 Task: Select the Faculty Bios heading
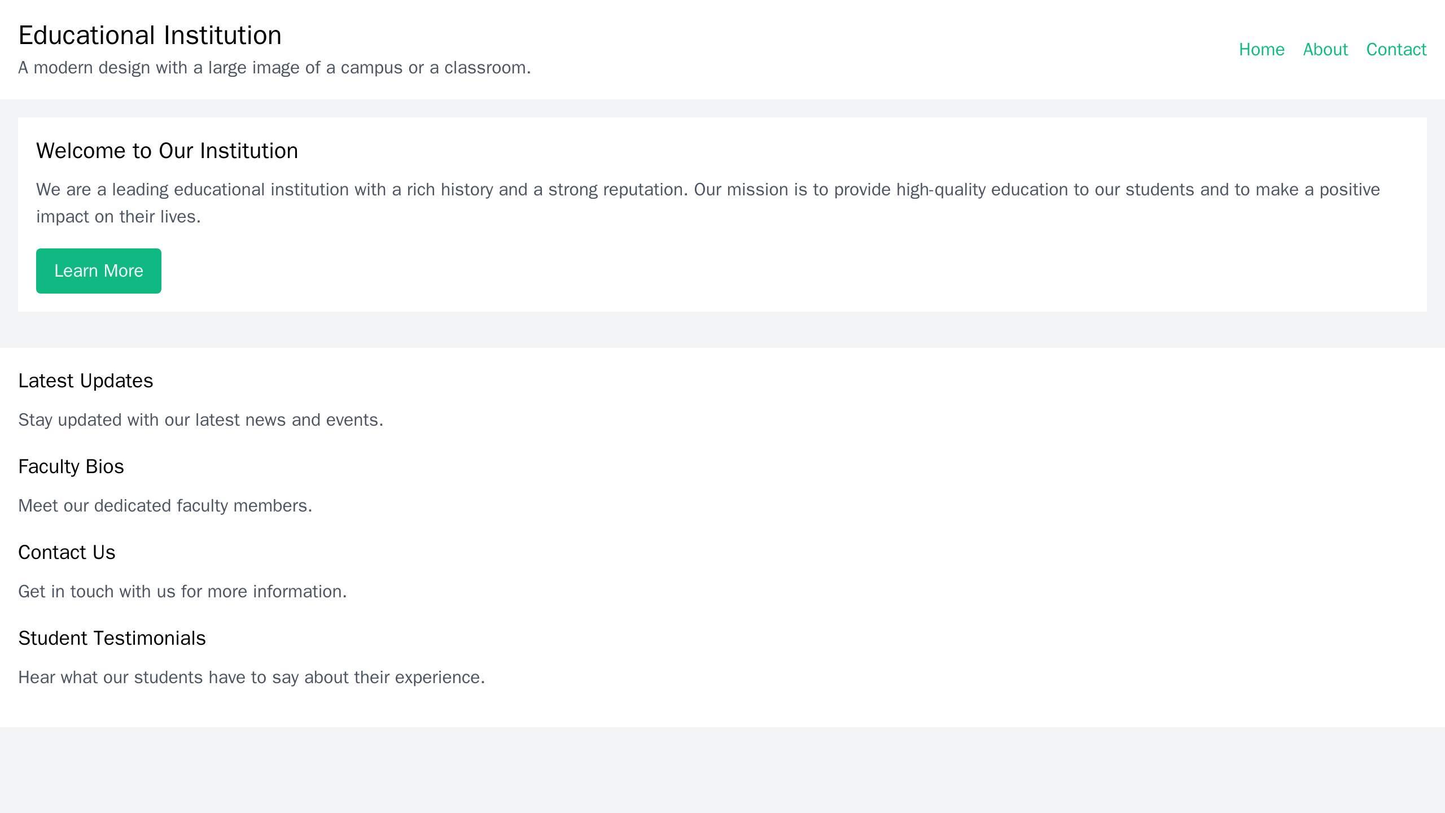click(71, 467)
